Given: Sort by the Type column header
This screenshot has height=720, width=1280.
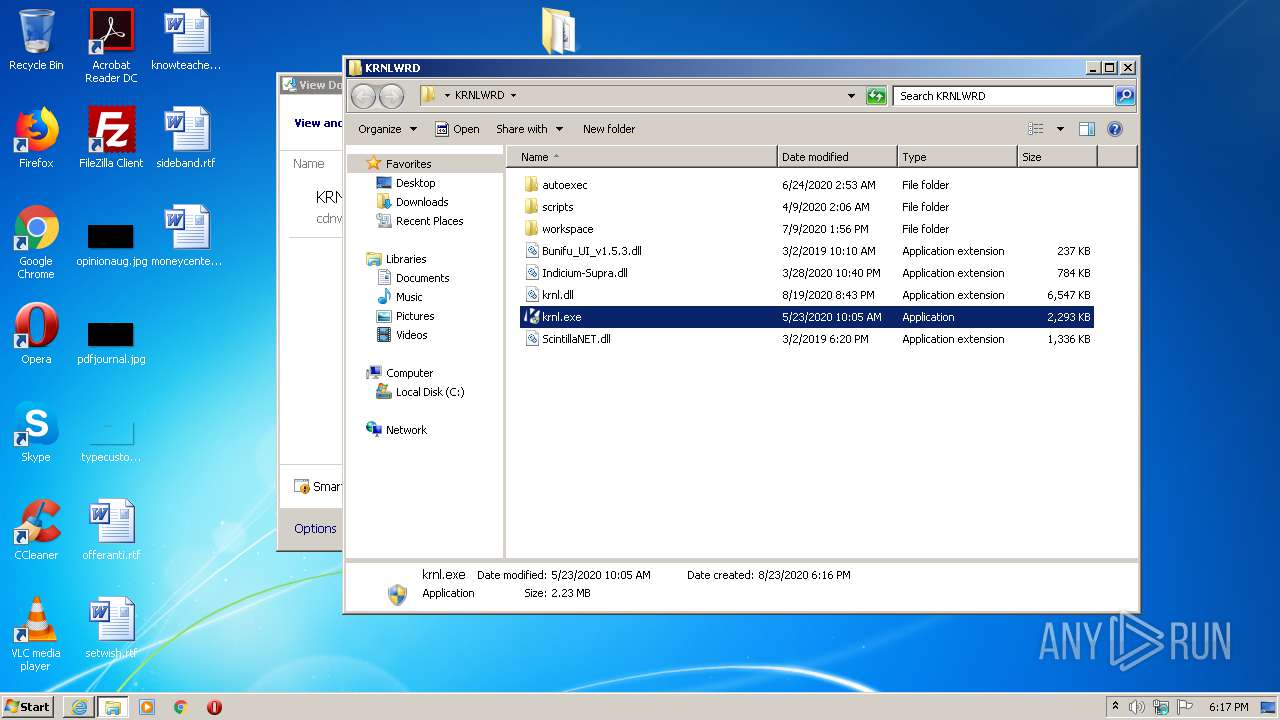Looking at the screenshot, I should 957,157.
